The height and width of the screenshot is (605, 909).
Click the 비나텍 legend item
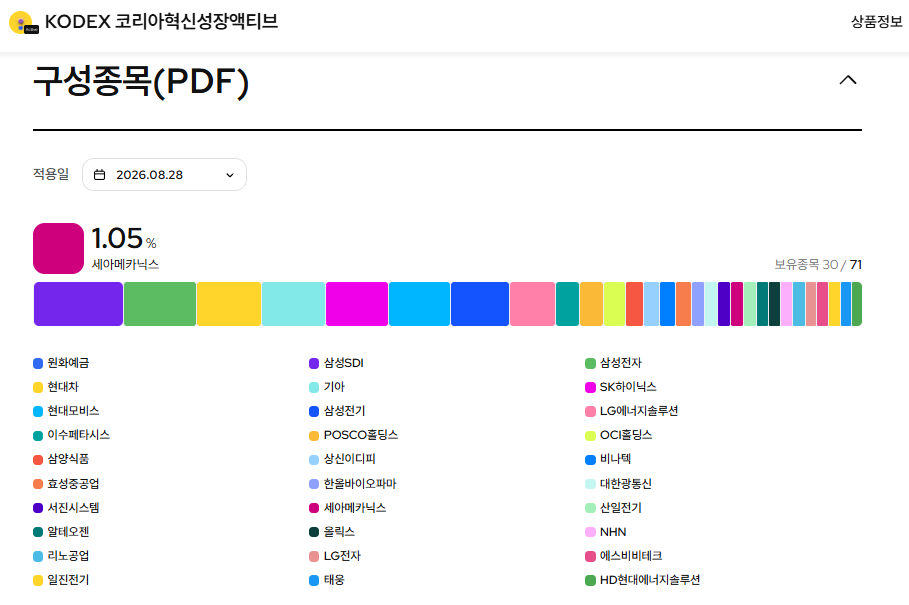[608, 459]
